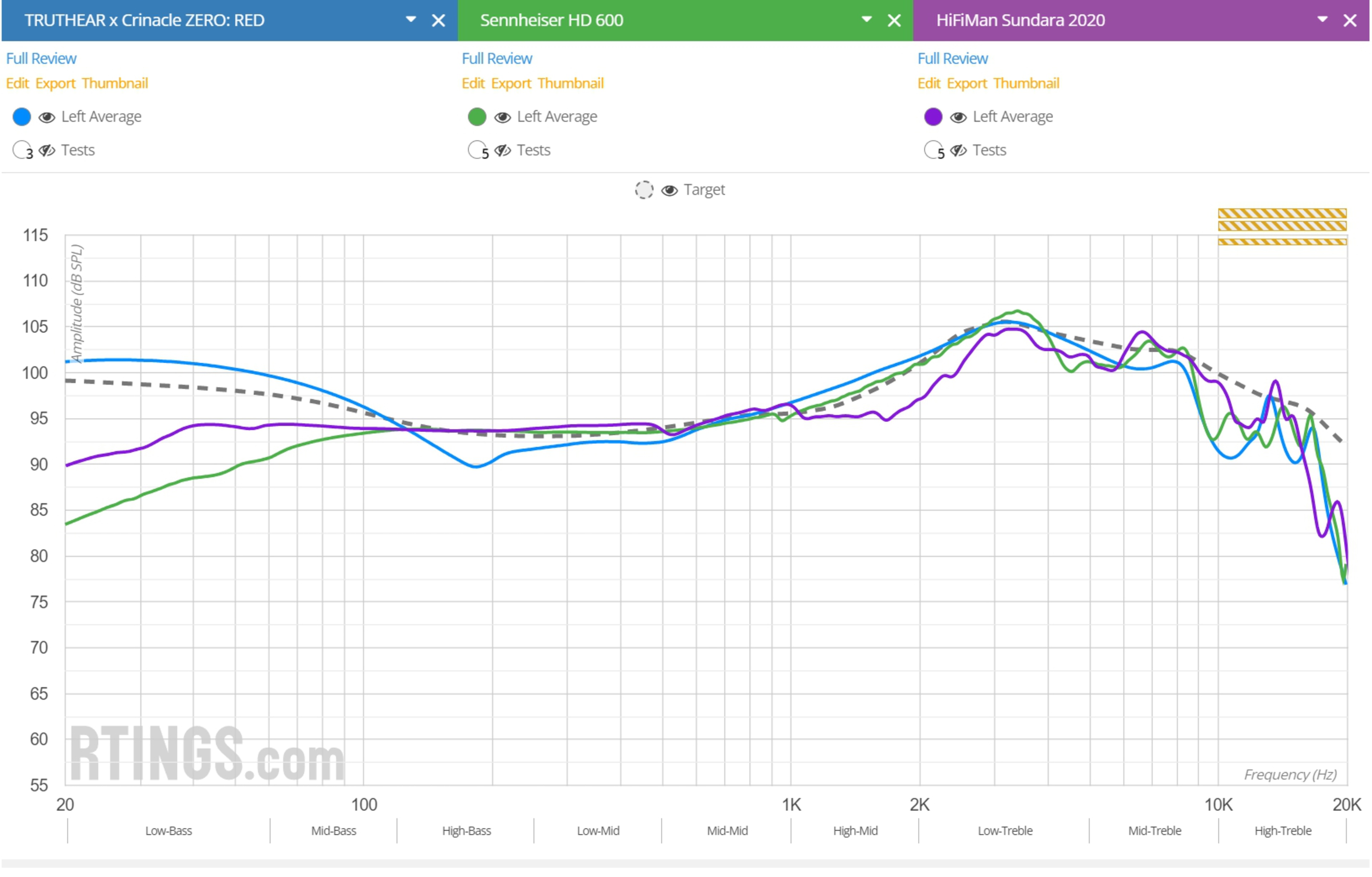Image resolution: width=1372 pixels, height=877 pixels.
Task: Show TRUTHEAR Tests with crossed-eye icon
Action: pos(47,150)
